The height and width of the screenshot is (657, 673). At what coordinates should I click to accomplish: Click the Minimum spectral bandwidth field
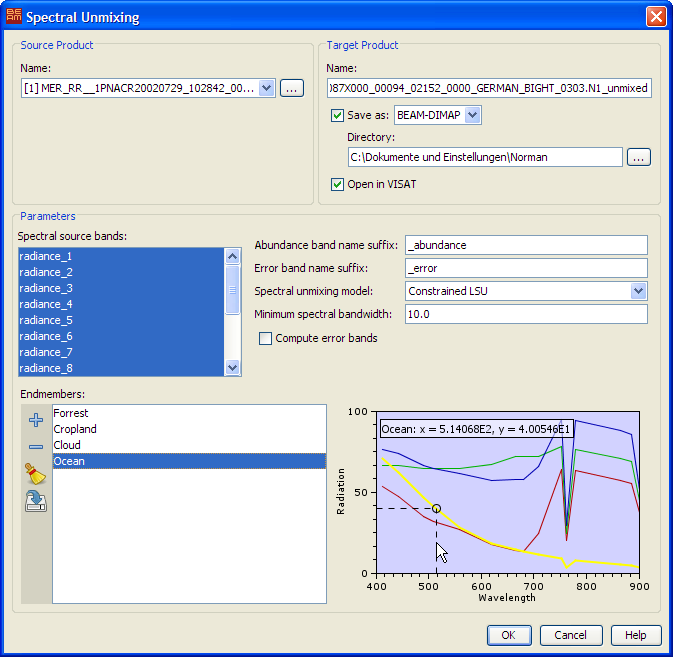(525, 314)
